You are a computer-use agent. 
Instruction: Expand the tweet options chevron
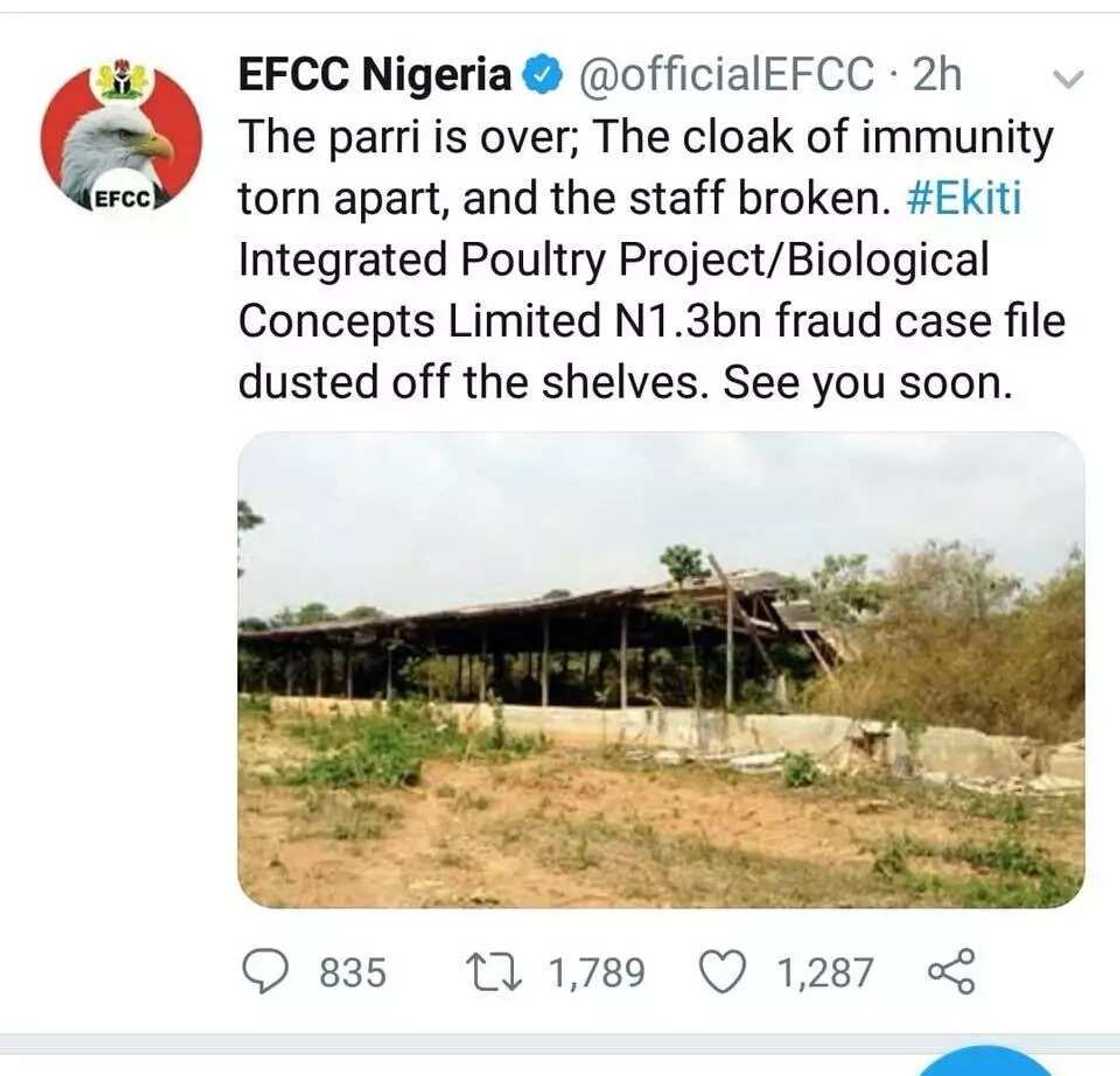pos(1068,78)
